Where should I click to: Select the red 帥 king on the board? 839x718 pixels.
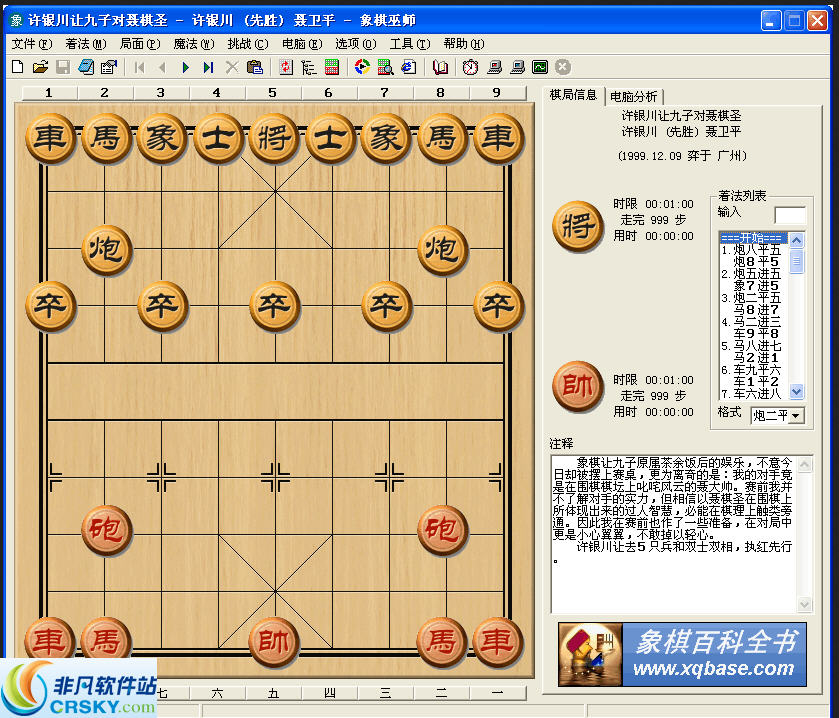(x=274, y=641)
